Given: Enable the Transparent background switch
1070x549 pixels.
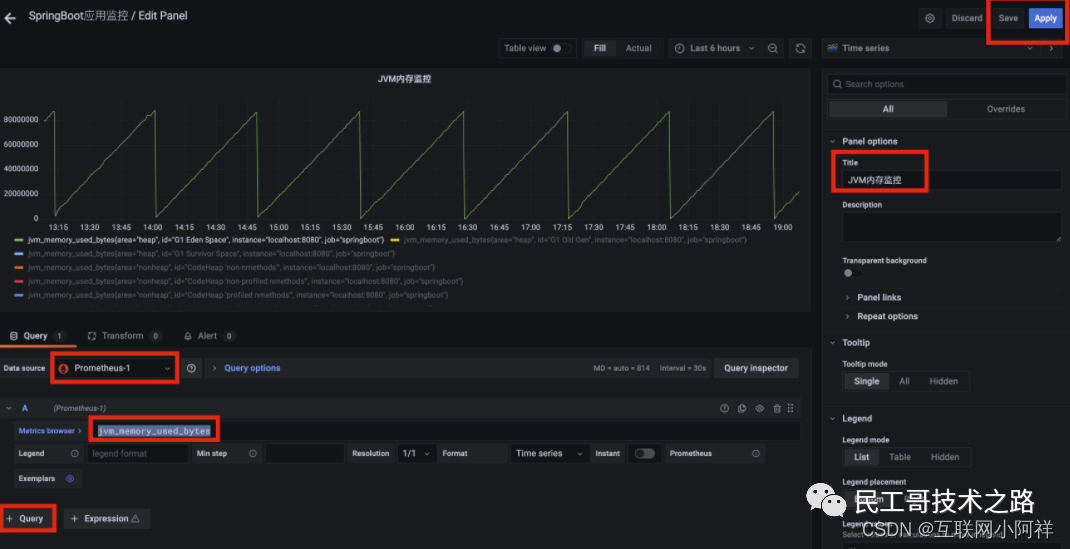Looking at the screenshot, I should (852, 273).
